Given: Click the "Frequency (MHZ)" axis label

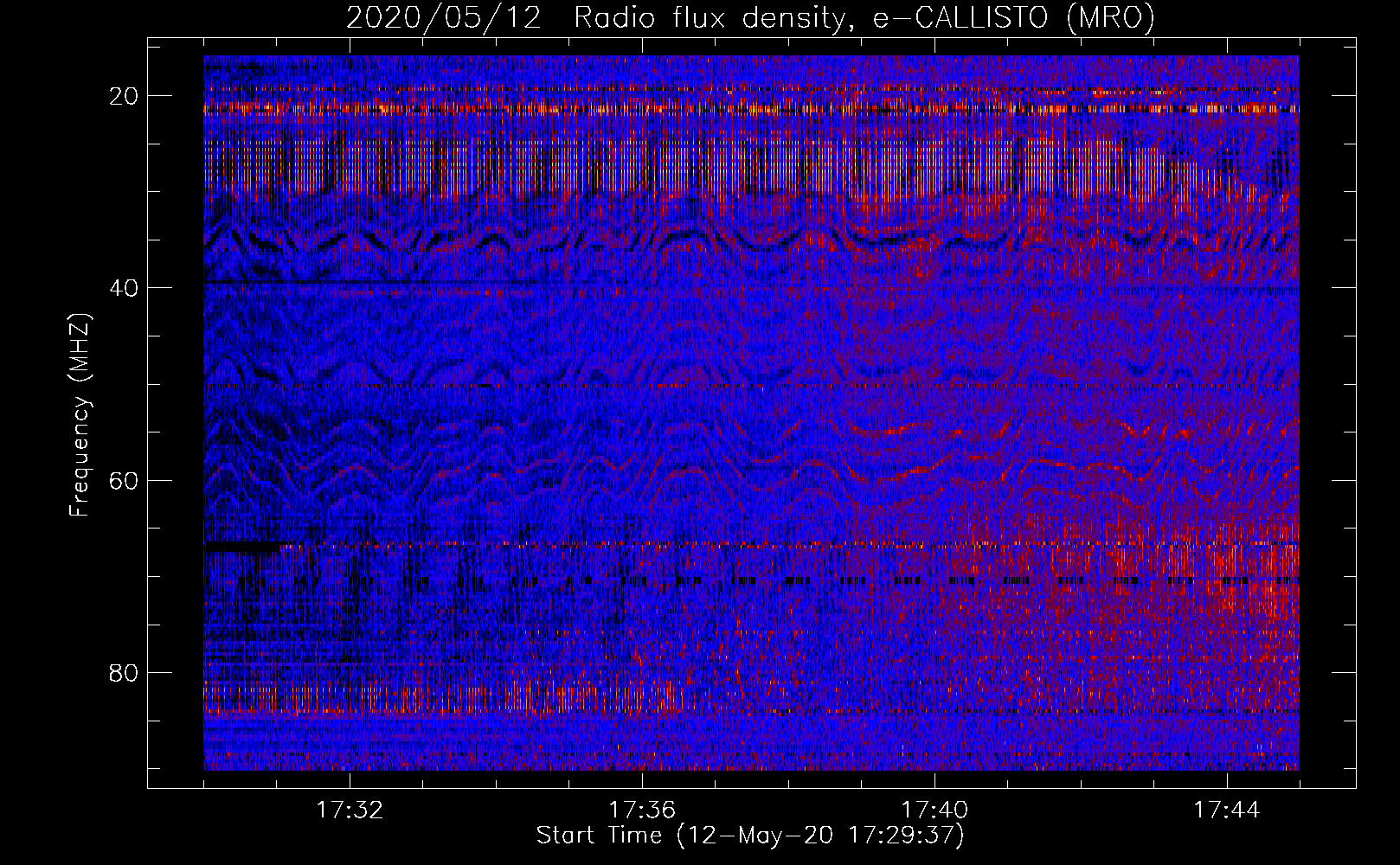Looking at the screenshot, I should pyautogui.click(x=80, y=414).
